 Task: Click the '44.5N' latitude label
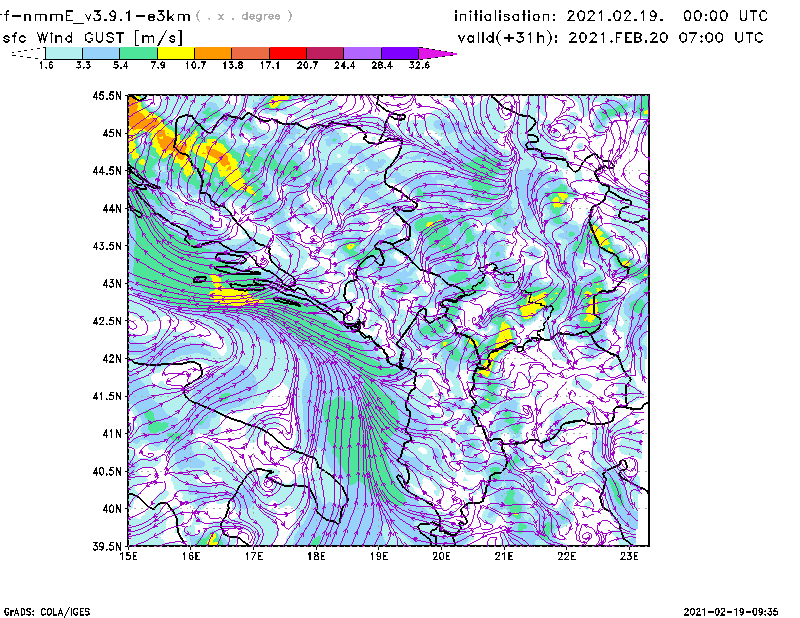[107, 170]
